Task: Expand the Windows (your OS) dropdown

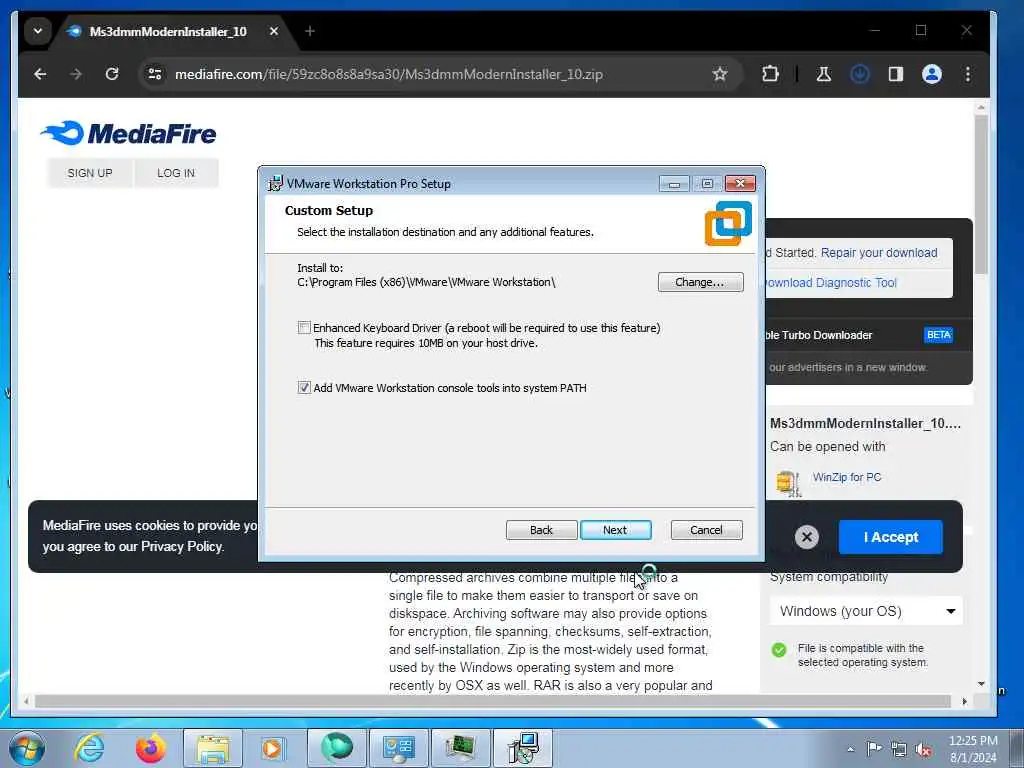Action: [866, 611]
